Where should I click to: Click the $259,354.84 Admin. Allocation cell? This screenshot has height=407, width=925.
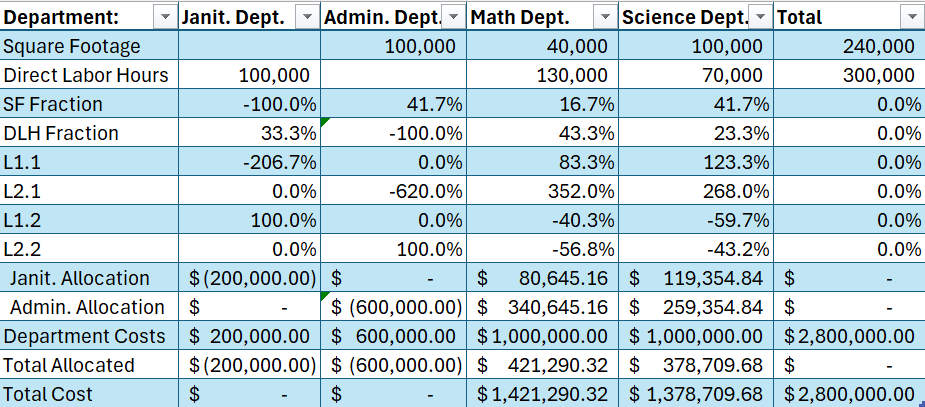(x=696, y=307)
